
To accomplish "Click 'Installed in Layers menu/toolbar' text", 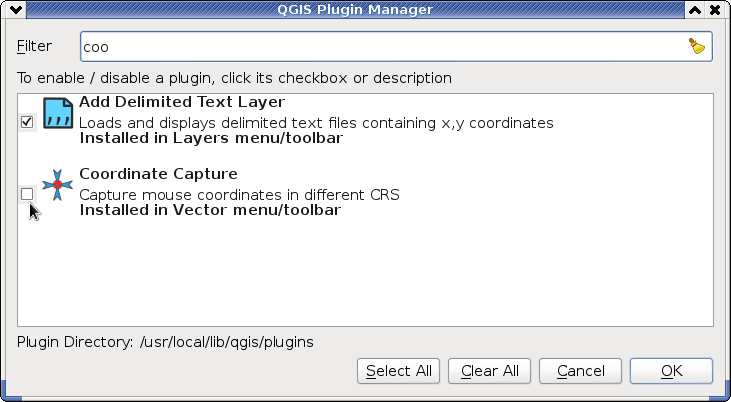I will (x=211, y=138).
